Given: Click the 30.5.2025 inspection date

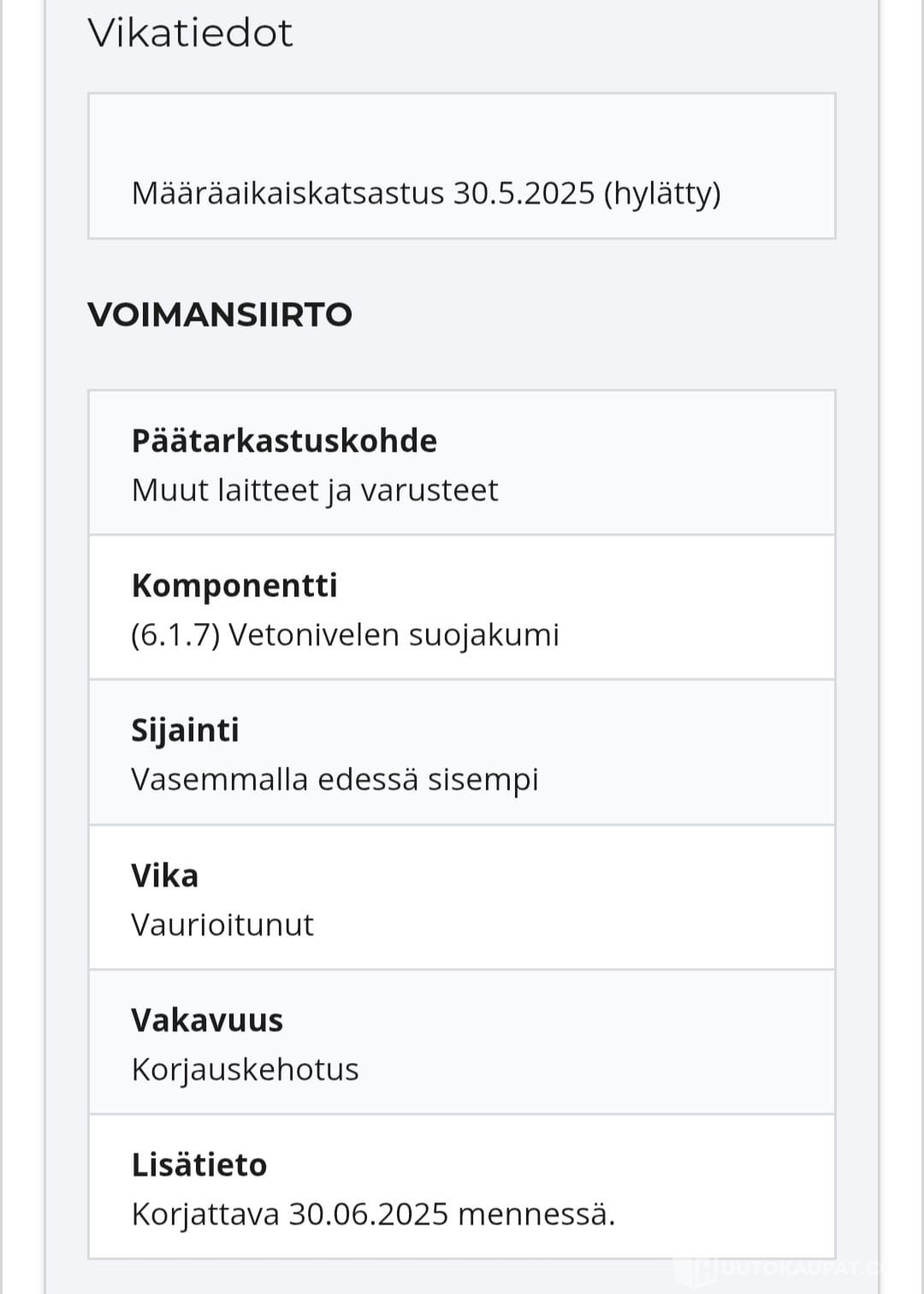Looking at the screenshot, I should click(x=524, y=193).
